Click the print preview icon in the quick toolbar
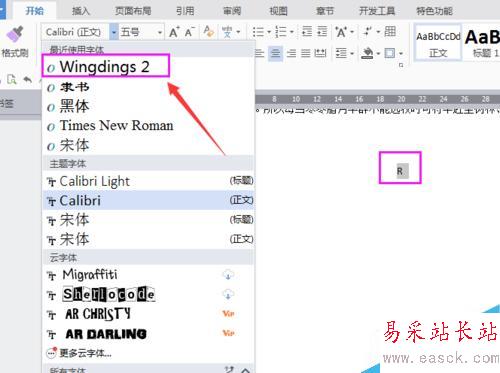This screenshot has height=373, width=500. pos(12,79)
